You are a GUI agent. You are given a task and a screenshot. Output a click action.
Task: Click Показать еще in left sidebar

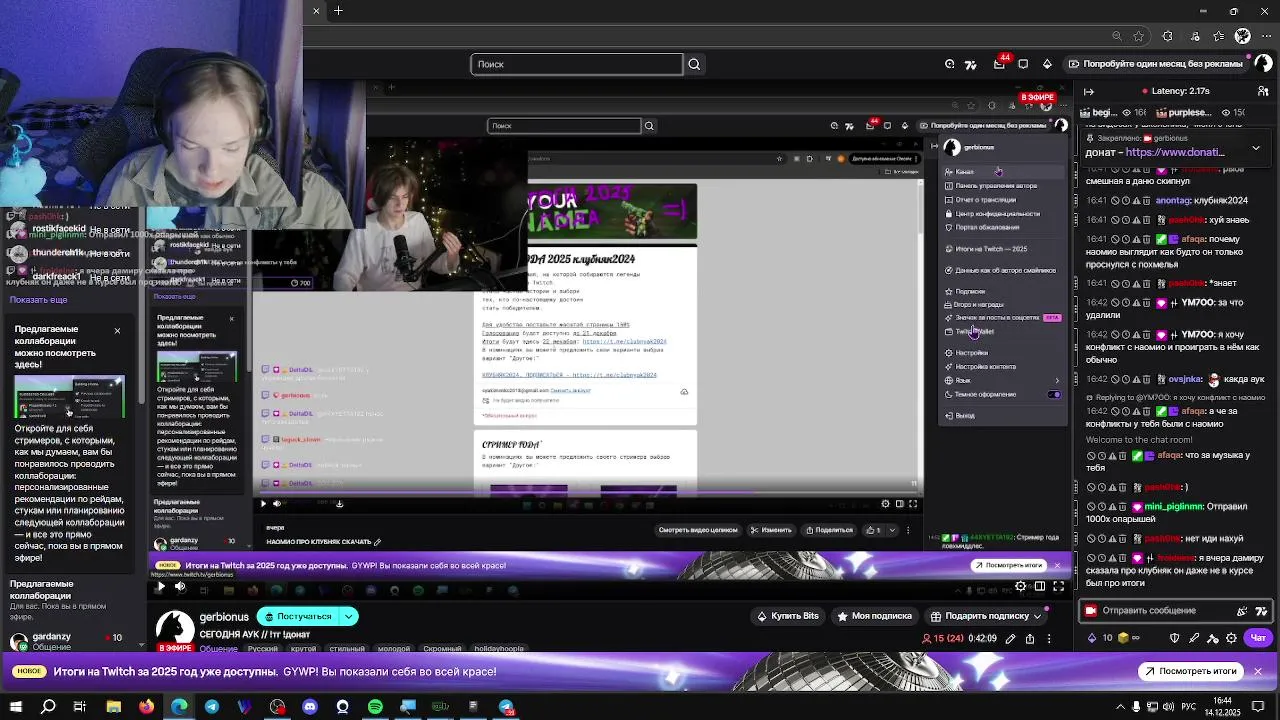click(x=39, y=300)
